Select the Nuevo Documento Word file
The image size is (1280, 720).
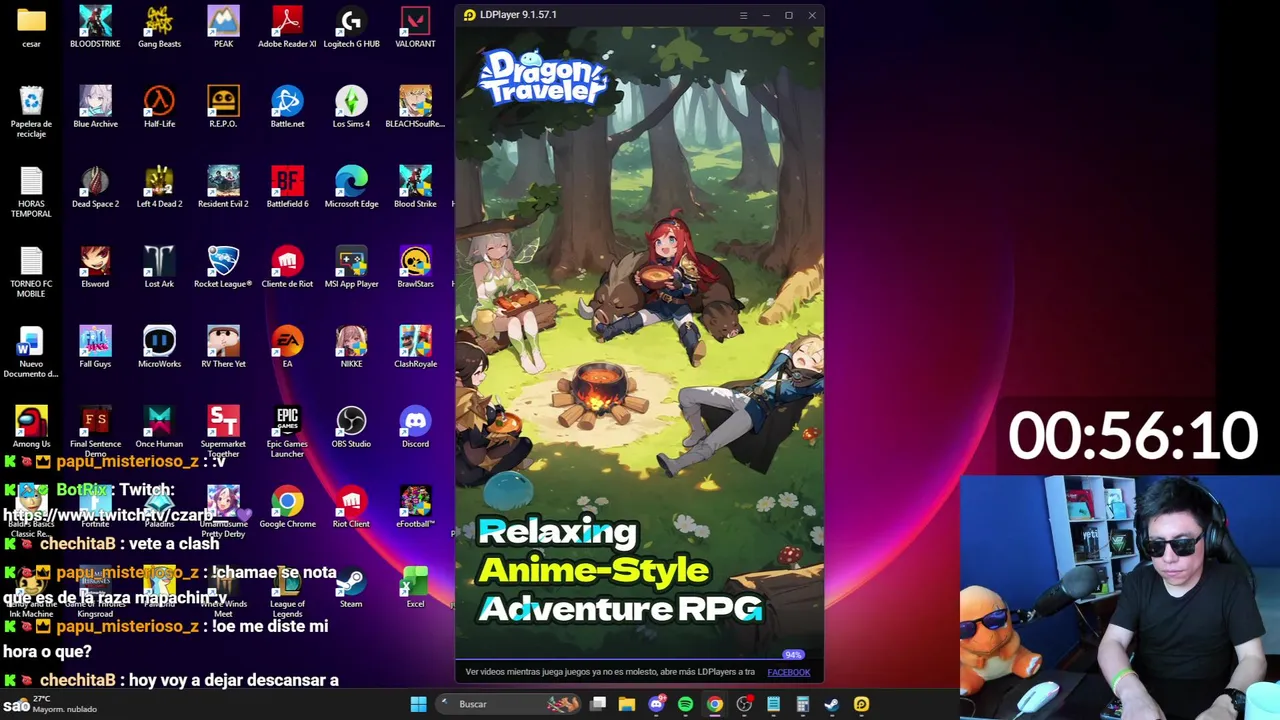(31, 352)
